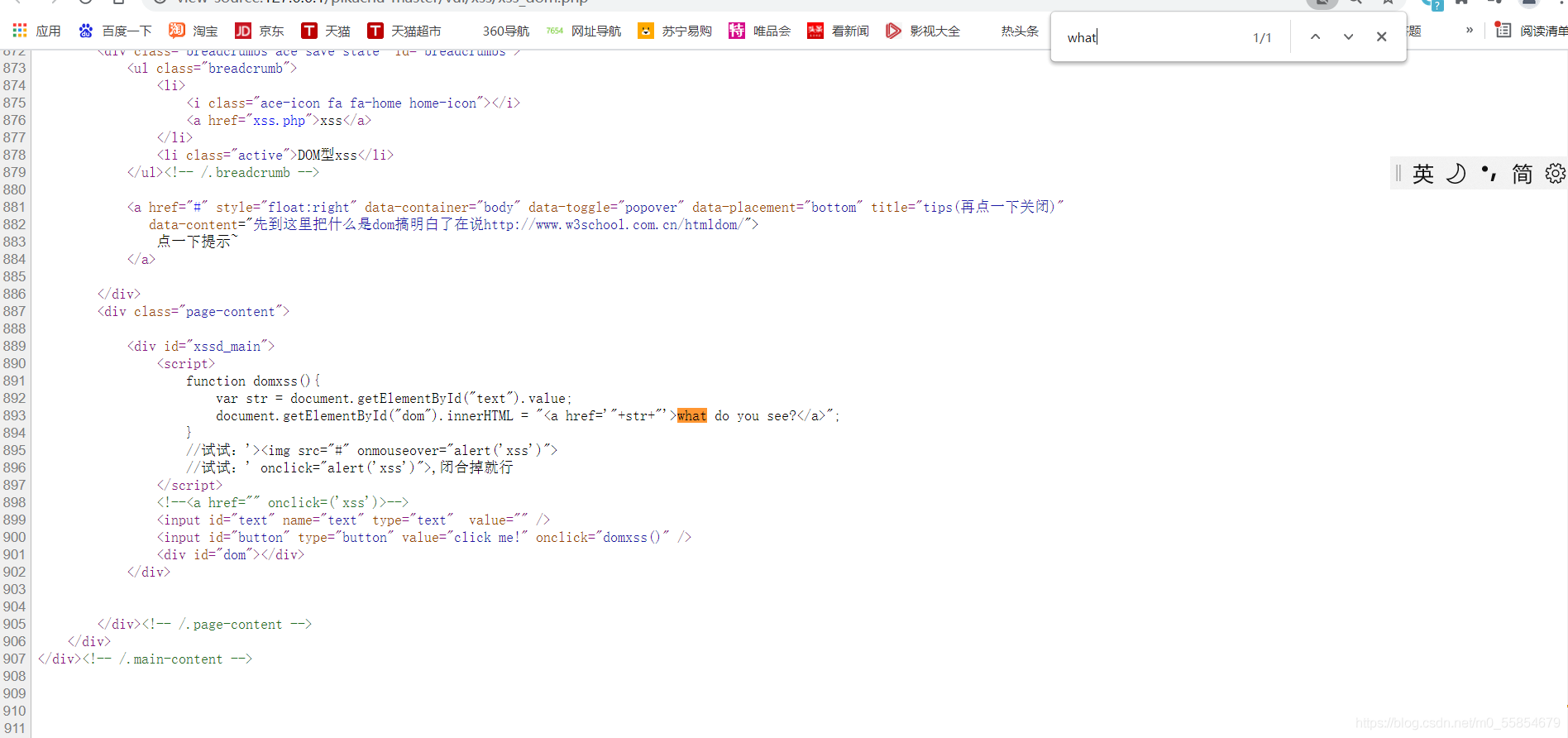The image size is (1568, 738).
Task: Click the 'div id="xssd_main"' source line
Action: pos(201,346)
